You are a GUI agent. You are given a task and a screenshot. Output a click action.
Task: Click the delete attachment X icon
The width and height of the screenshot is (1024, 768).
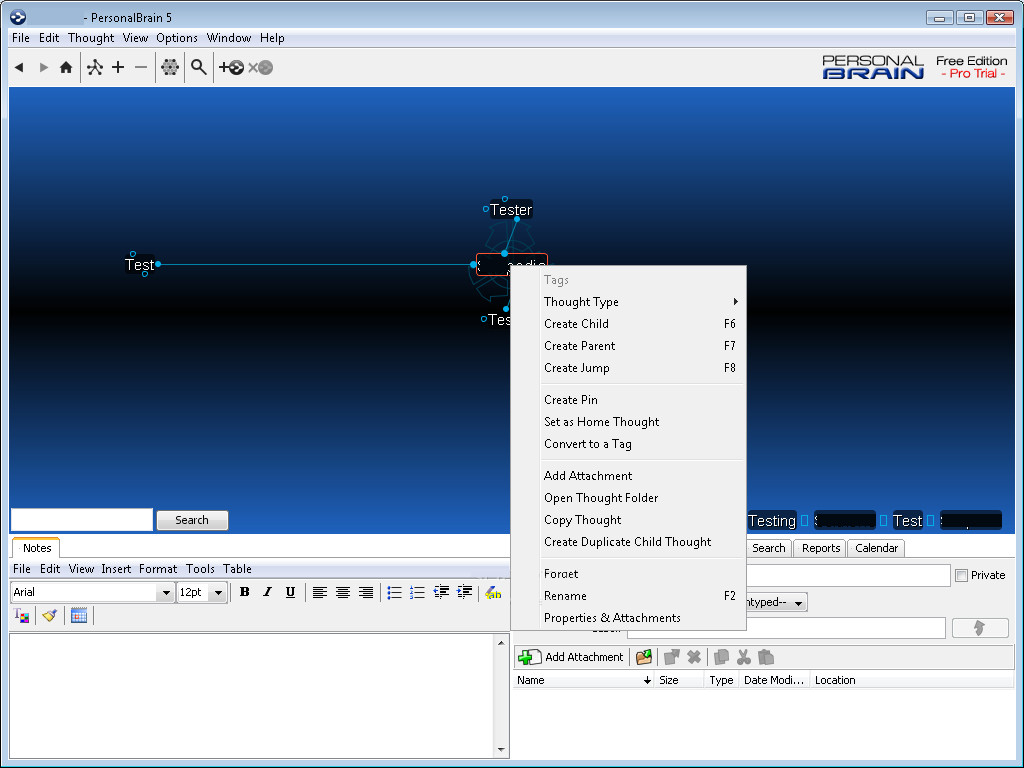[694, 657]
